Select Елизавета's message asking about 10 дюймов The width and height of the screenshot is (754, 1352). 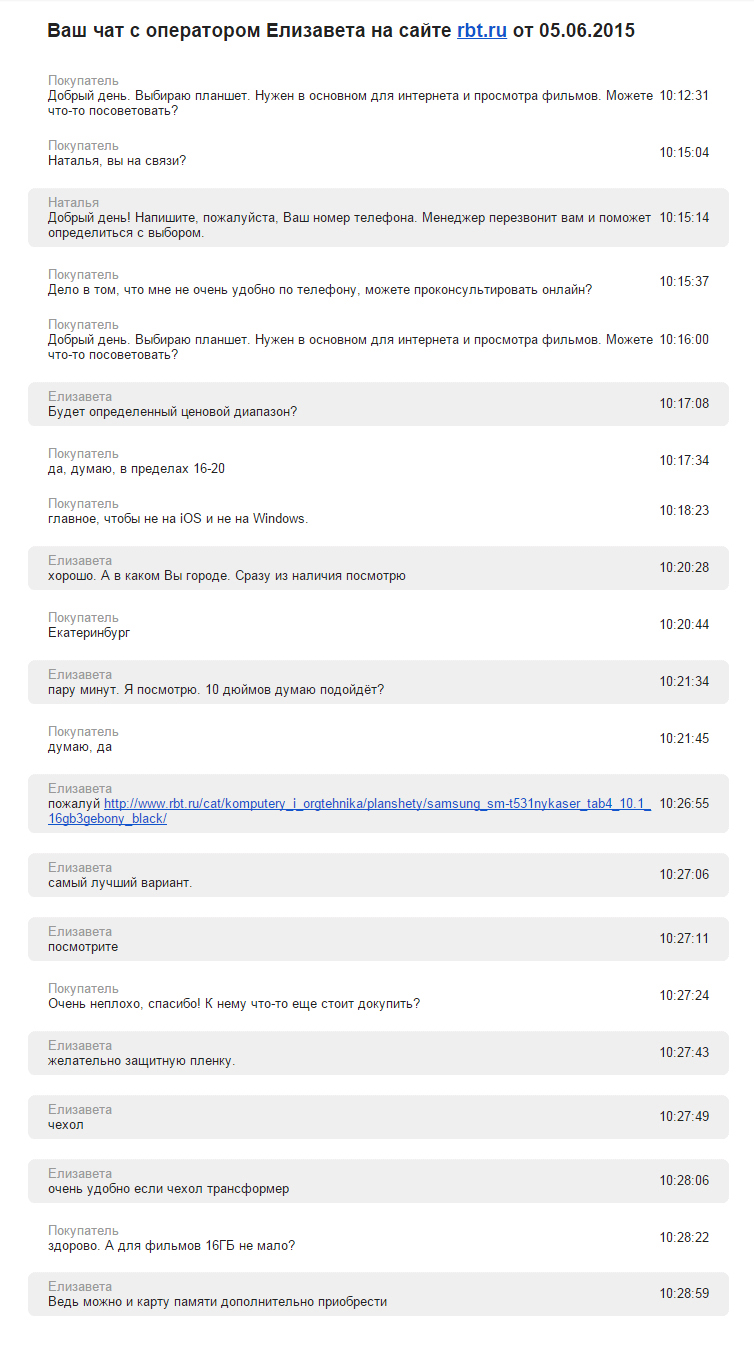pos(378,682)
